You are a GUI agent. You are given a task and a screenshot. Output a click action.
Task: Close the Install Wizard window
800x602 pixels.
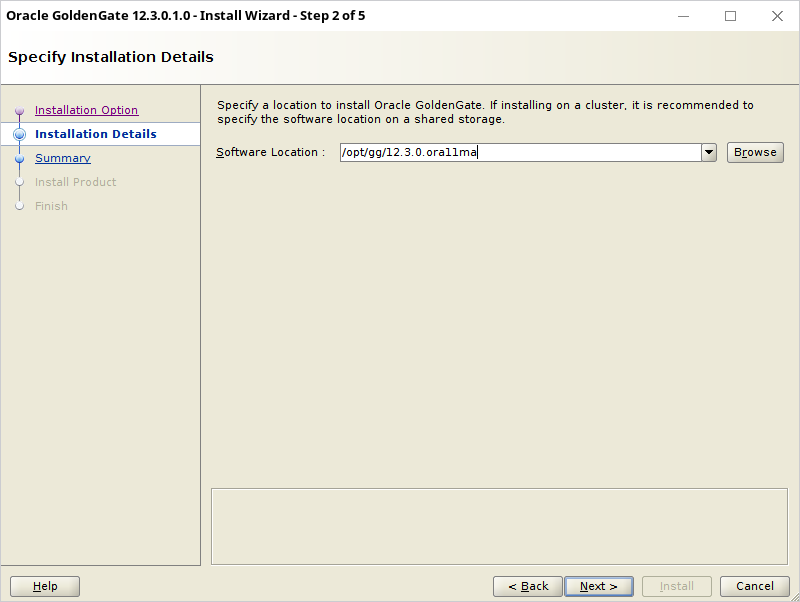click(777, 16)
